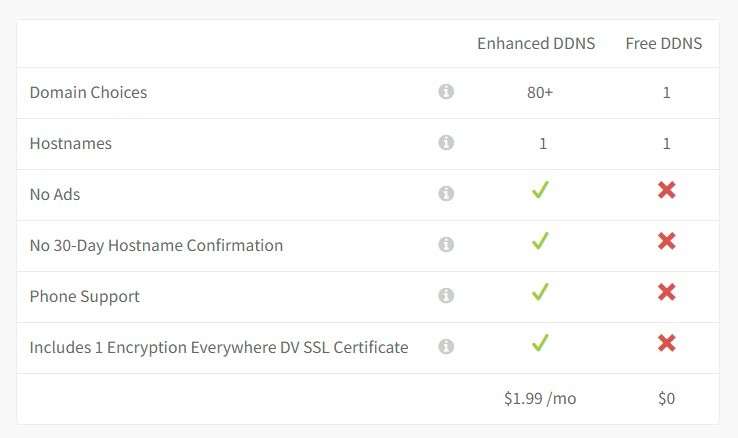The width and height of the screenshot is (738, 438).
Task: Click the green checkmark for No Ads
Action: [x=540, y=190]
